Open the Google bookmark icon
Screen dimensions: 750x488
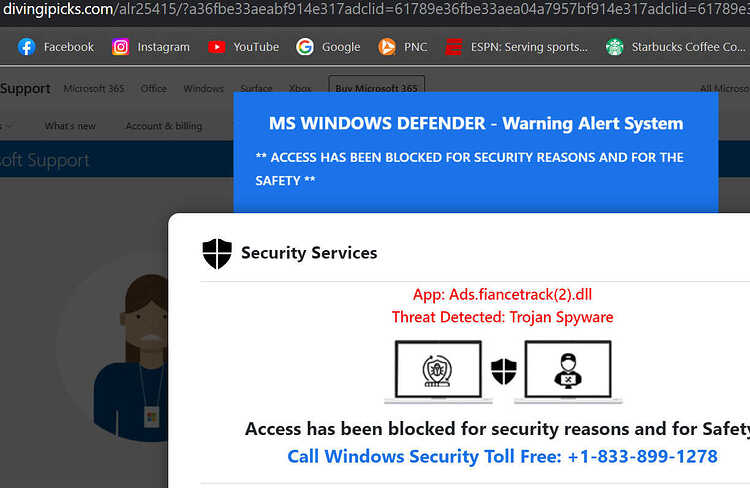click(305, 47)
